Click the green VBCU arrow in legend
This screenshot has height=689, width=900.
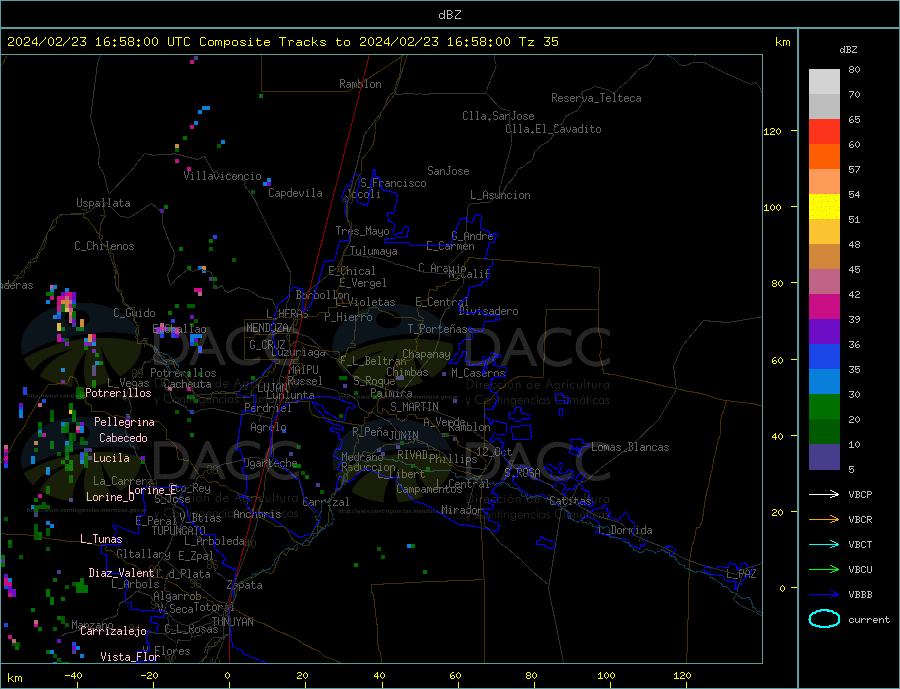click(824, 570)
